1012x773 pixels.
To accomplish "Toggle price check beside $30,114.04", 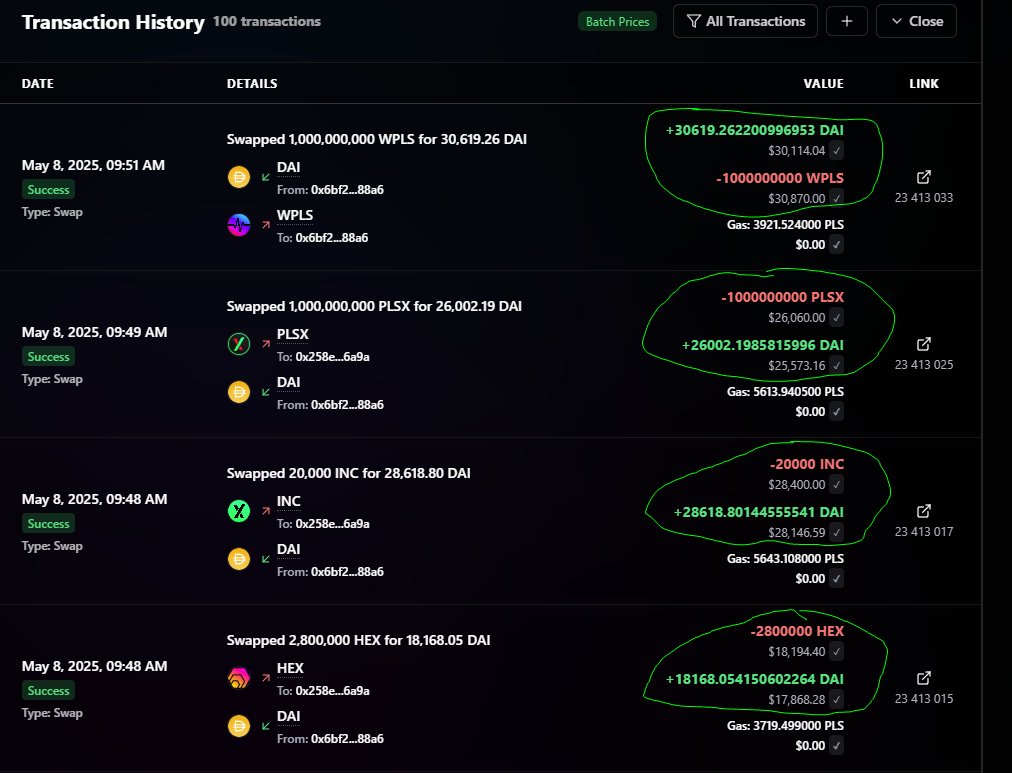I will 836,151.
